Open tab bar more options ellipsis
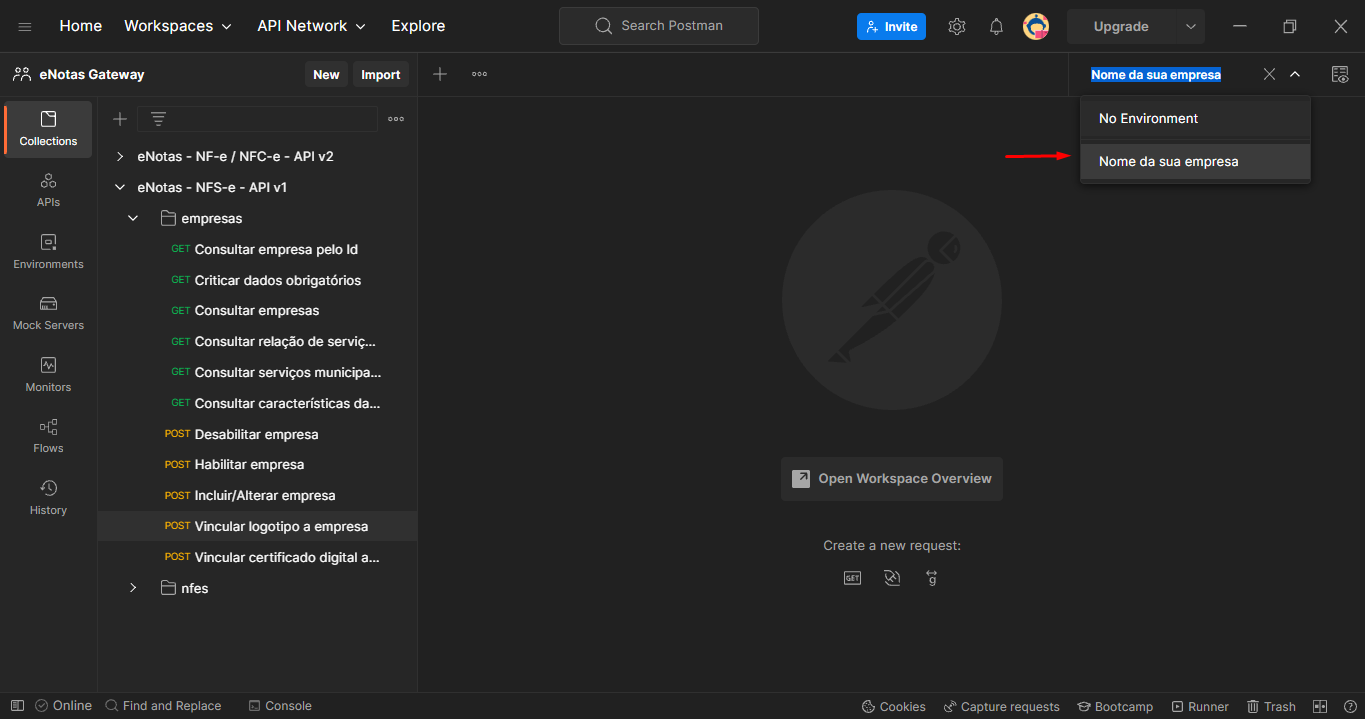Screen dimensions: 1365x719 coord(479,74)
